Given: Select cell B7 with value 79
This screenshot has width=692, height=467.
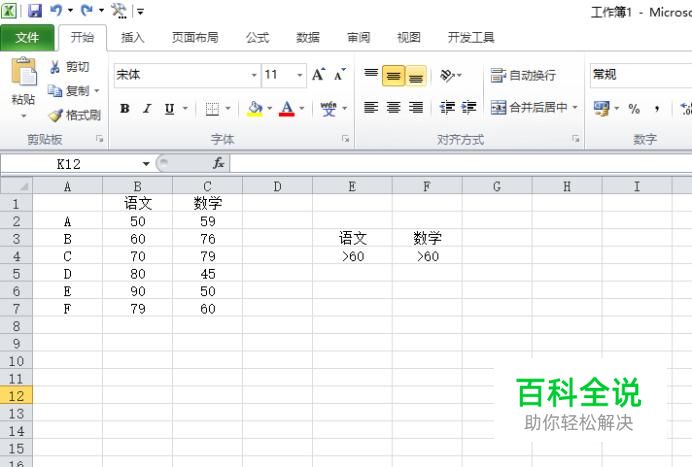Looking at the screenshot, I should tap(138, 309).
